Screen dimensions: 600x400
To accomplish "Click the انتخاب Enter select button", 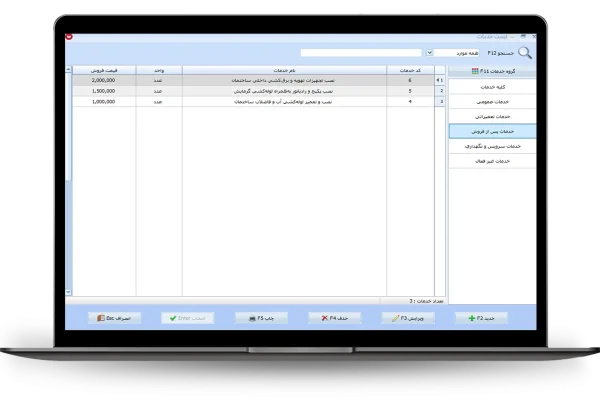I will (188, 318).
